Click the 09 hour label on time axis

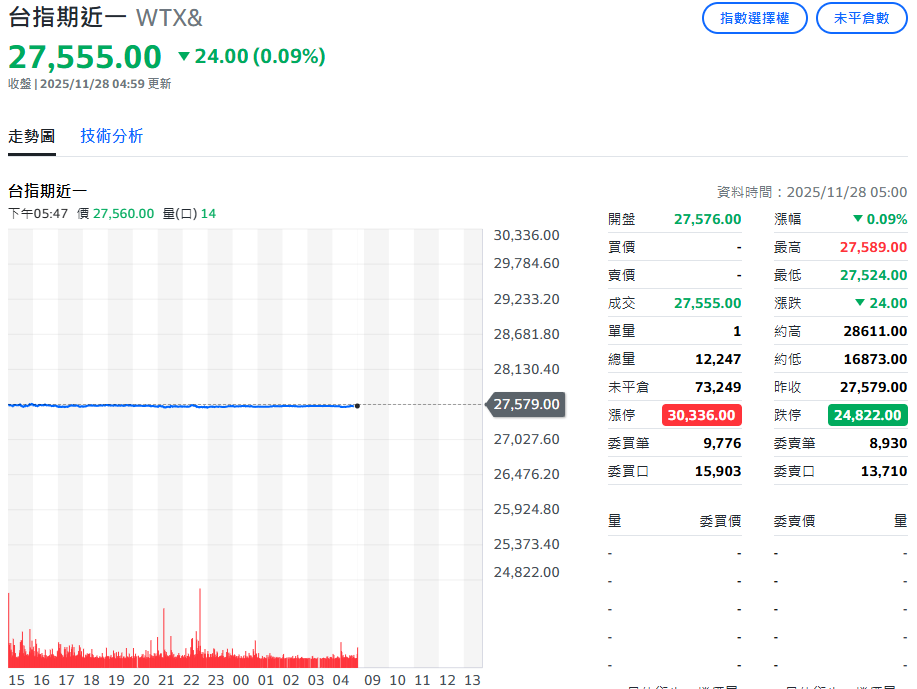coord(372,680)
